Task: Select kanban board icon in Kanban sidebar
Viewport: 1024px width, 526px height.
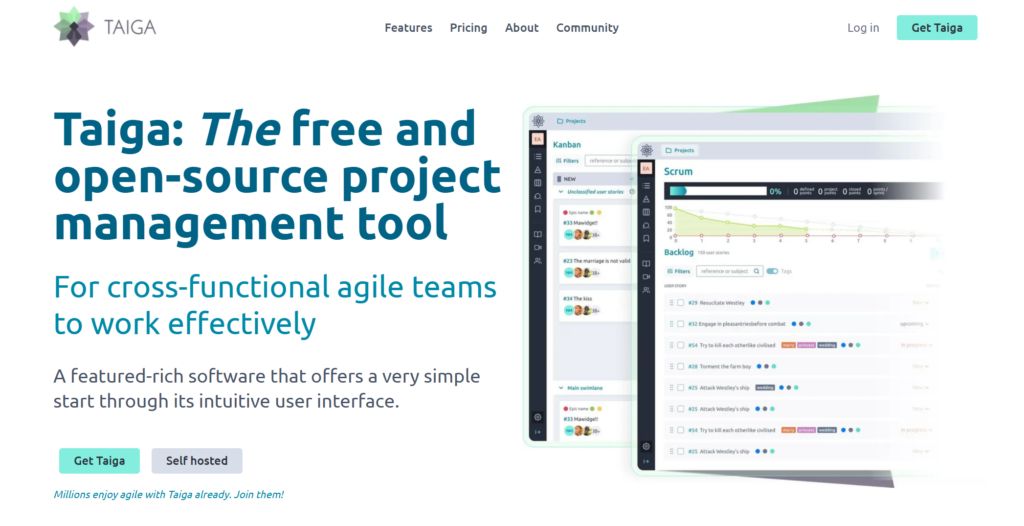Action: coord(537,183)
